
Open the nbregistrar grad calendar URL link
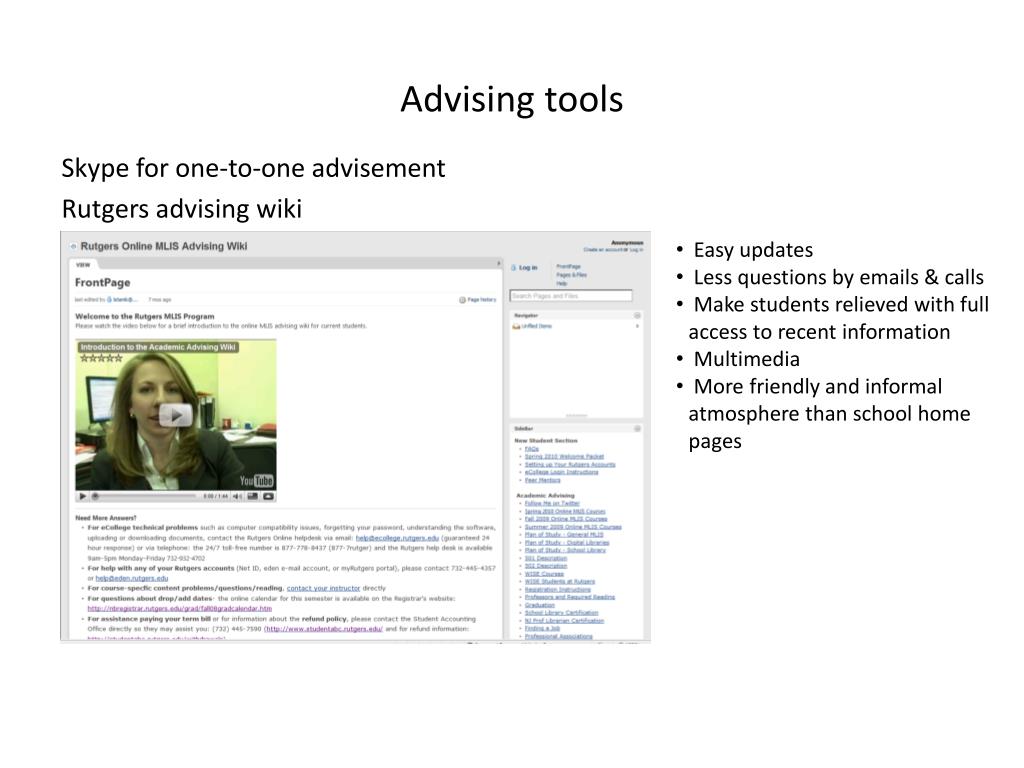tap(180, 608)
